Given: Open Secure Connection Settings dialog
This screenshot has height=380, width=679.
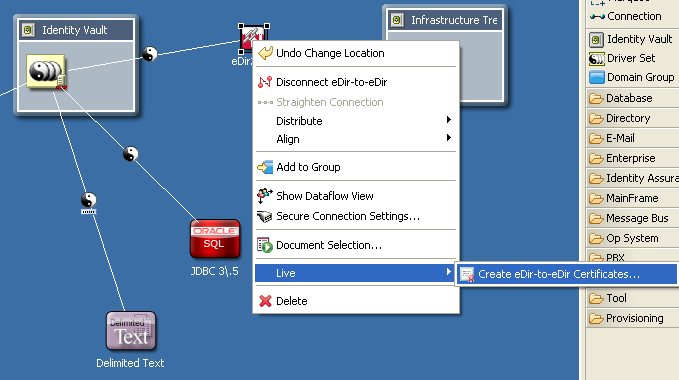Looking at the screenshot, I should pyautogui.click(x=356, y=216).
